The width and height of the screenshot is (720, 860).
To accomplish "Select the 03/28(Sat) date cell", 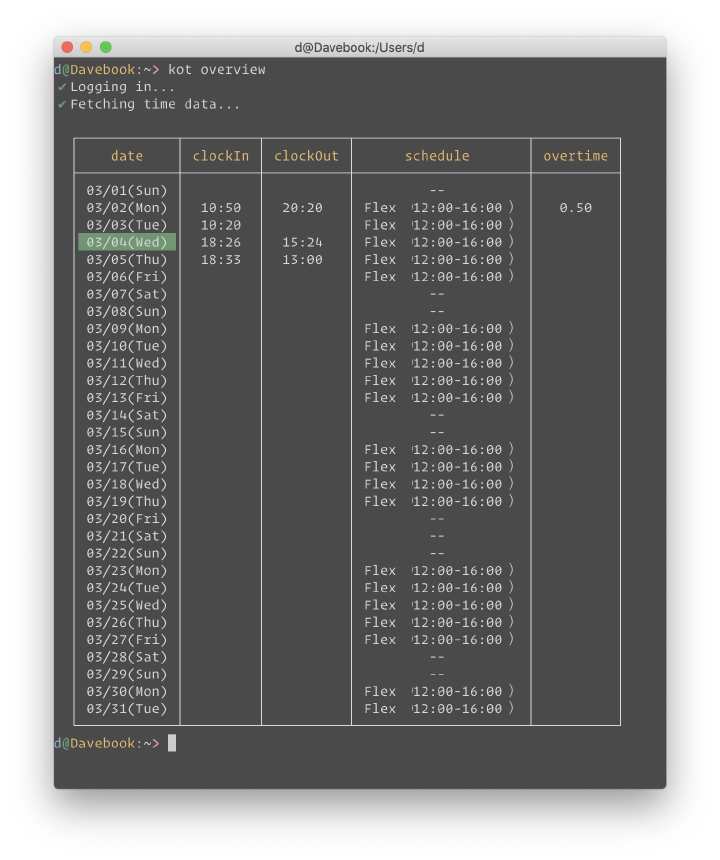I will [127, 657].
